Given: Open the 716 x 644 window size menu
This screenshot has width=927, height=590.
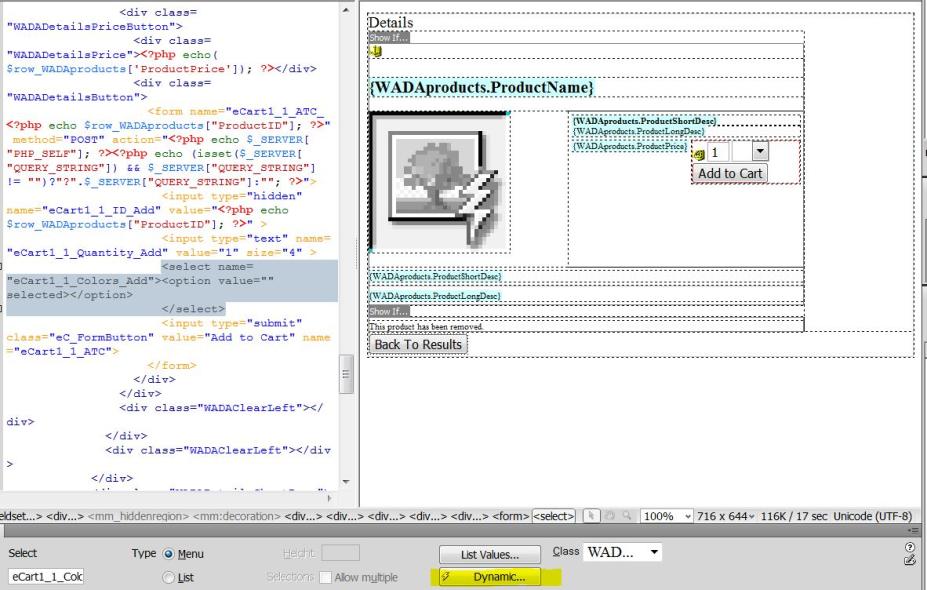Looking at the screenshot, I should click(x=725, y=516).
